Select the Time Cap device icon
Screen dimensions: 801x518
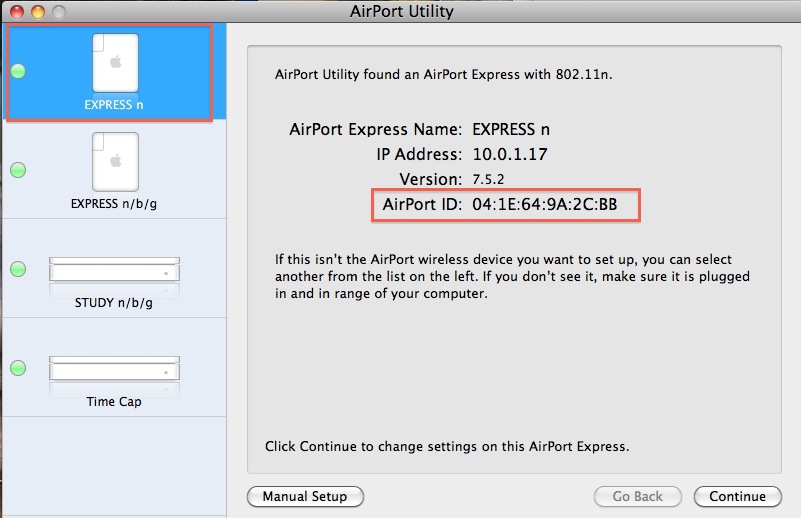point(114,368)
